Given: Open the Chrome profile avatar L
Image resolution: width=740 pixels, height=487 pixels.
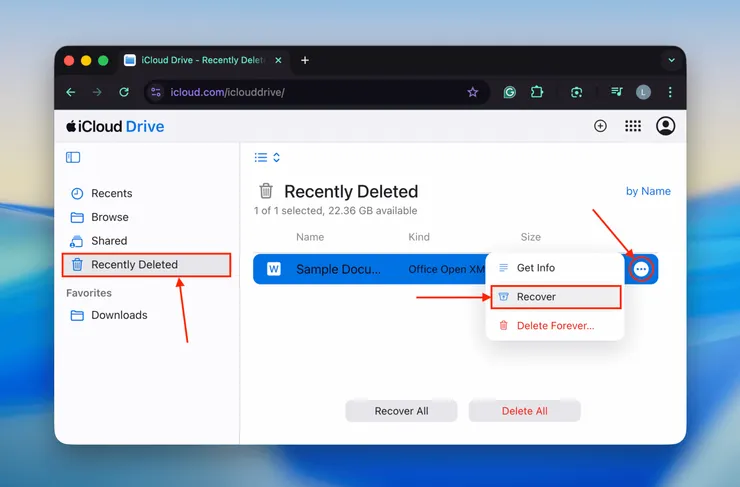Looking at the screenshot, I should (643, 92).
